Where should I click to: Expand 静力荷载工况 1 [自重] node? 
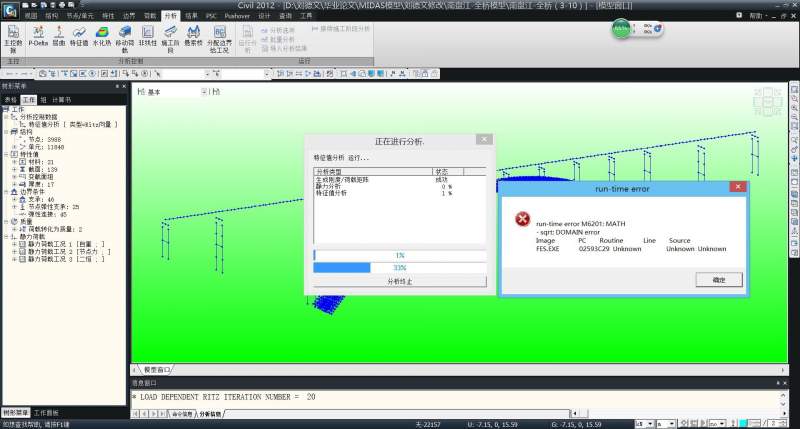pyautogui.click(x=14, y=244)
